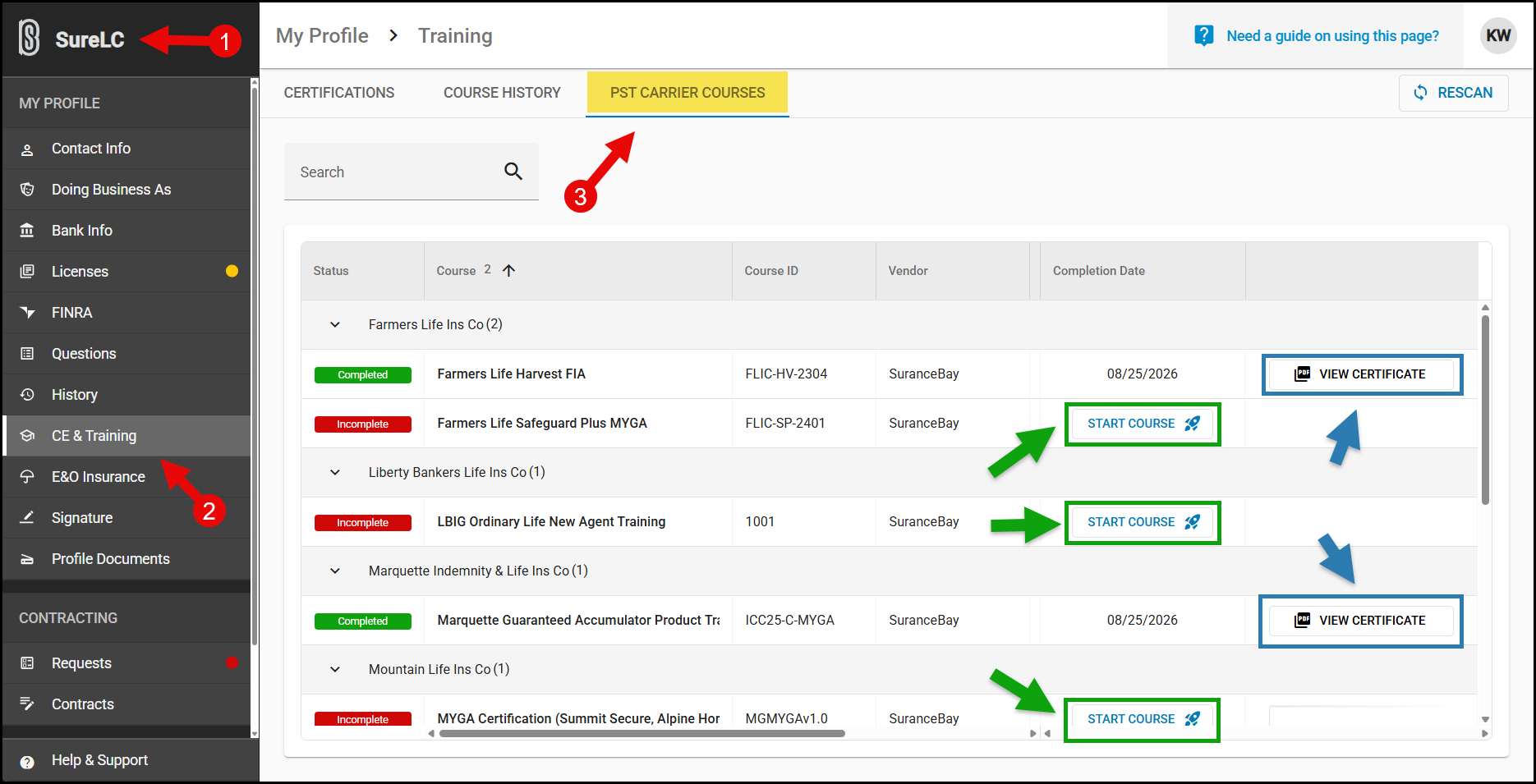Click the Licenses sidebar icon

(x=27, y=272)
